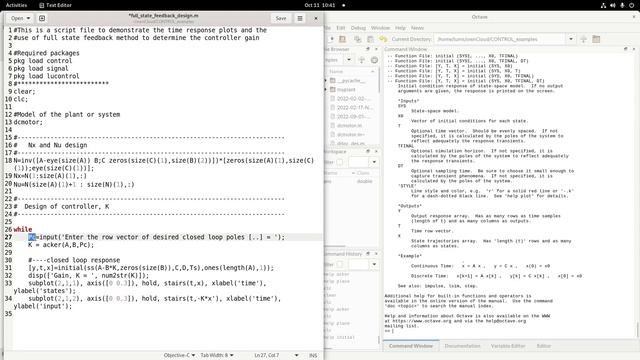Click the 'while' keyword on line 26
This screenshot has height=360, width=640.
click(x=22, y=229)
